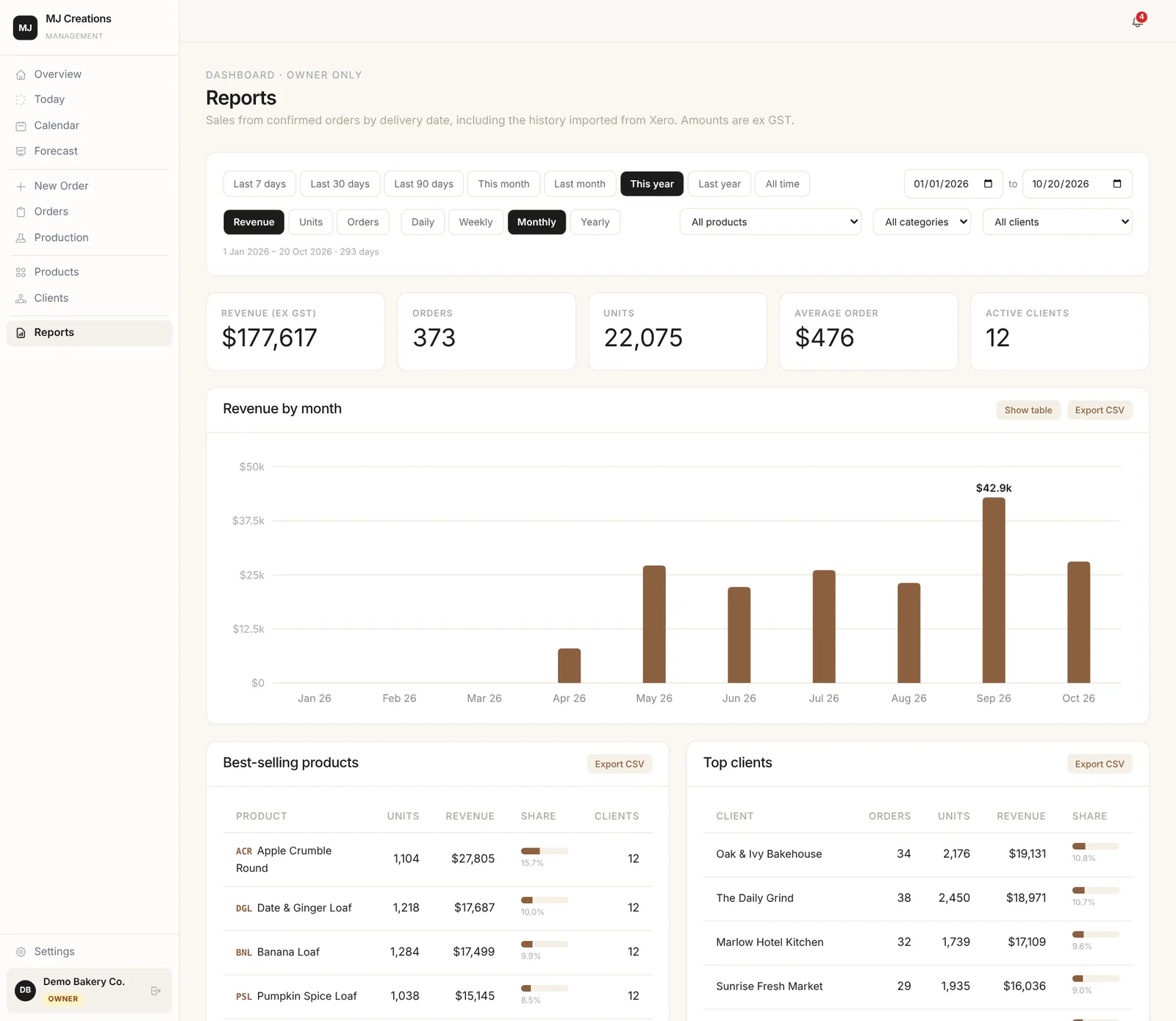The width and height of the screenshot is (1176, 1021).
Task: Click the end date field 10/20/2026
Action: 1077,184
